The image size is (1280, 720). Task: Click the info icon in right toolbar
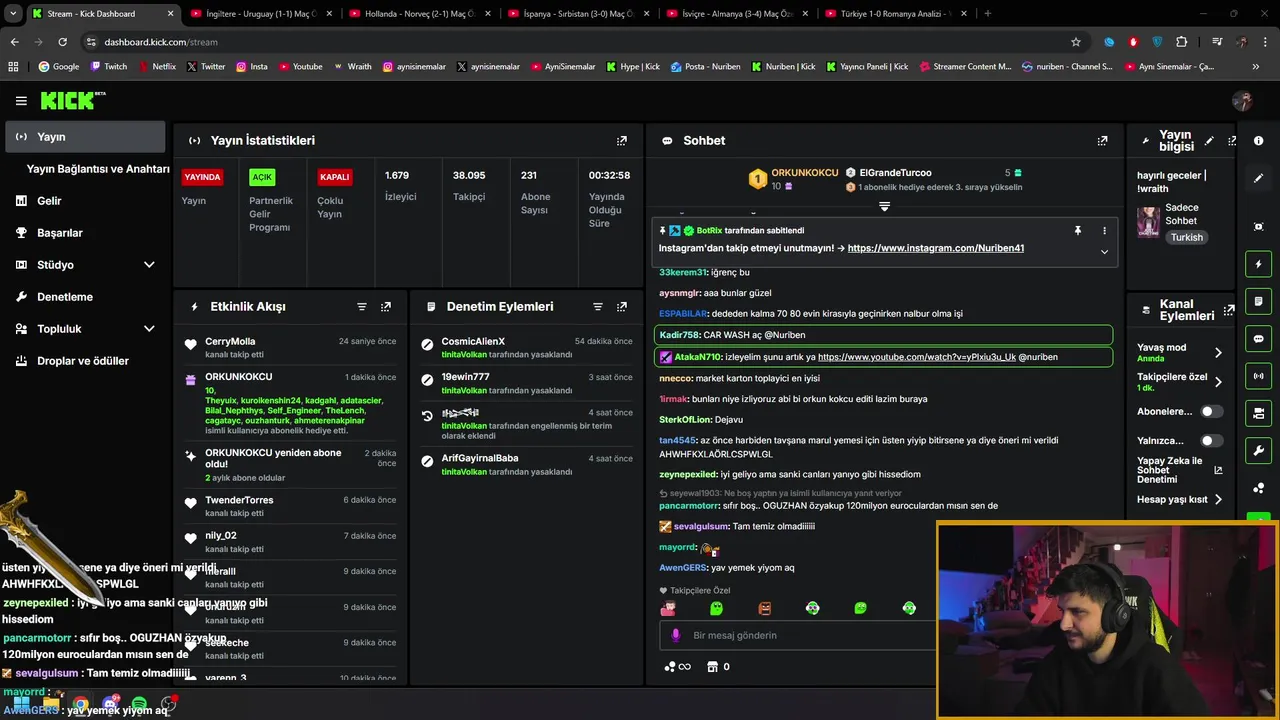[x=1259, y=141]
